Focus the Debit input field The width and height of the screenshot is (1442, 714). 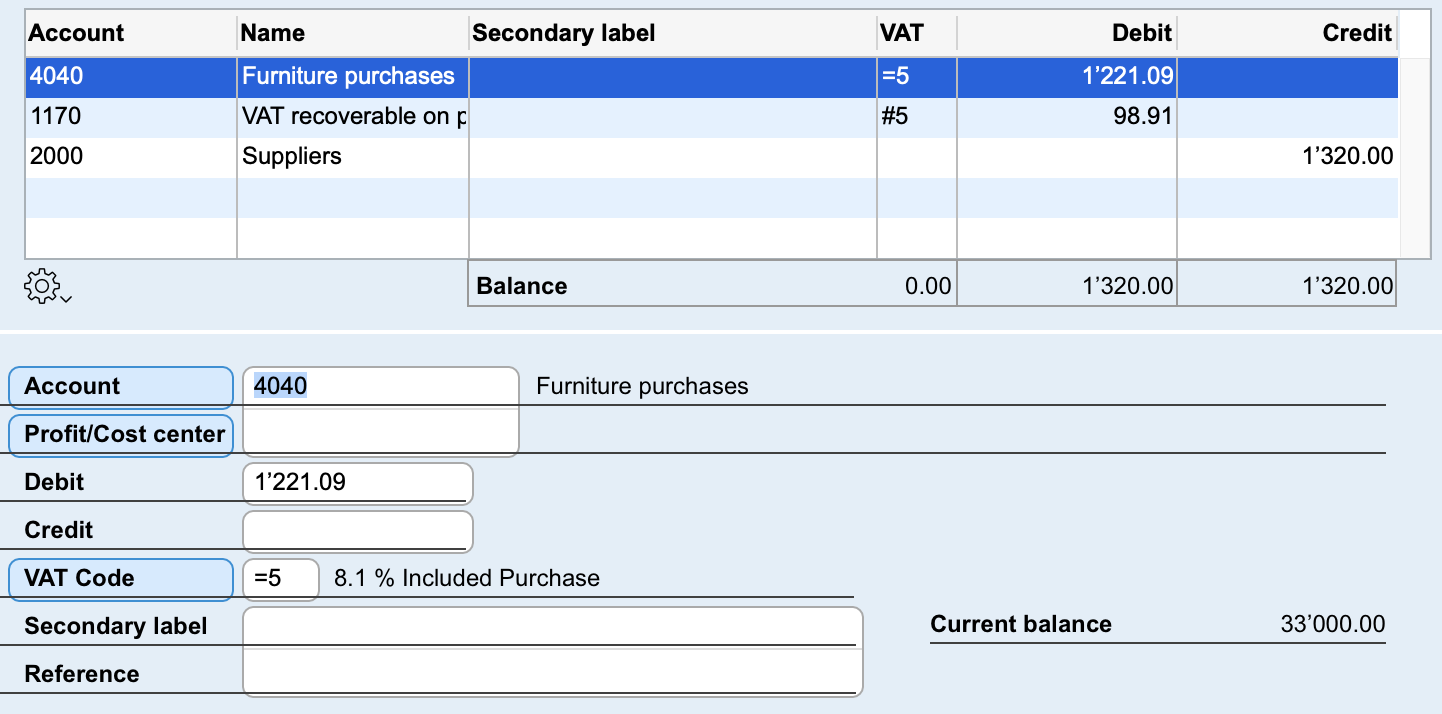pyautogui.click(x=358, y=483)
